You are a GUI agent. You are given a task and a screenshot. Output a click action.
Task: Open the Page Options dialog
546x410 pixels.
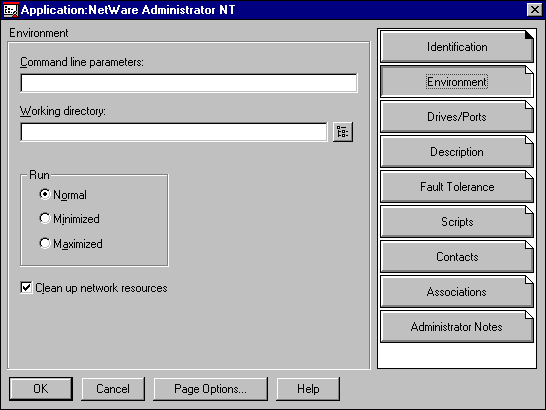(x=210, y=389)
